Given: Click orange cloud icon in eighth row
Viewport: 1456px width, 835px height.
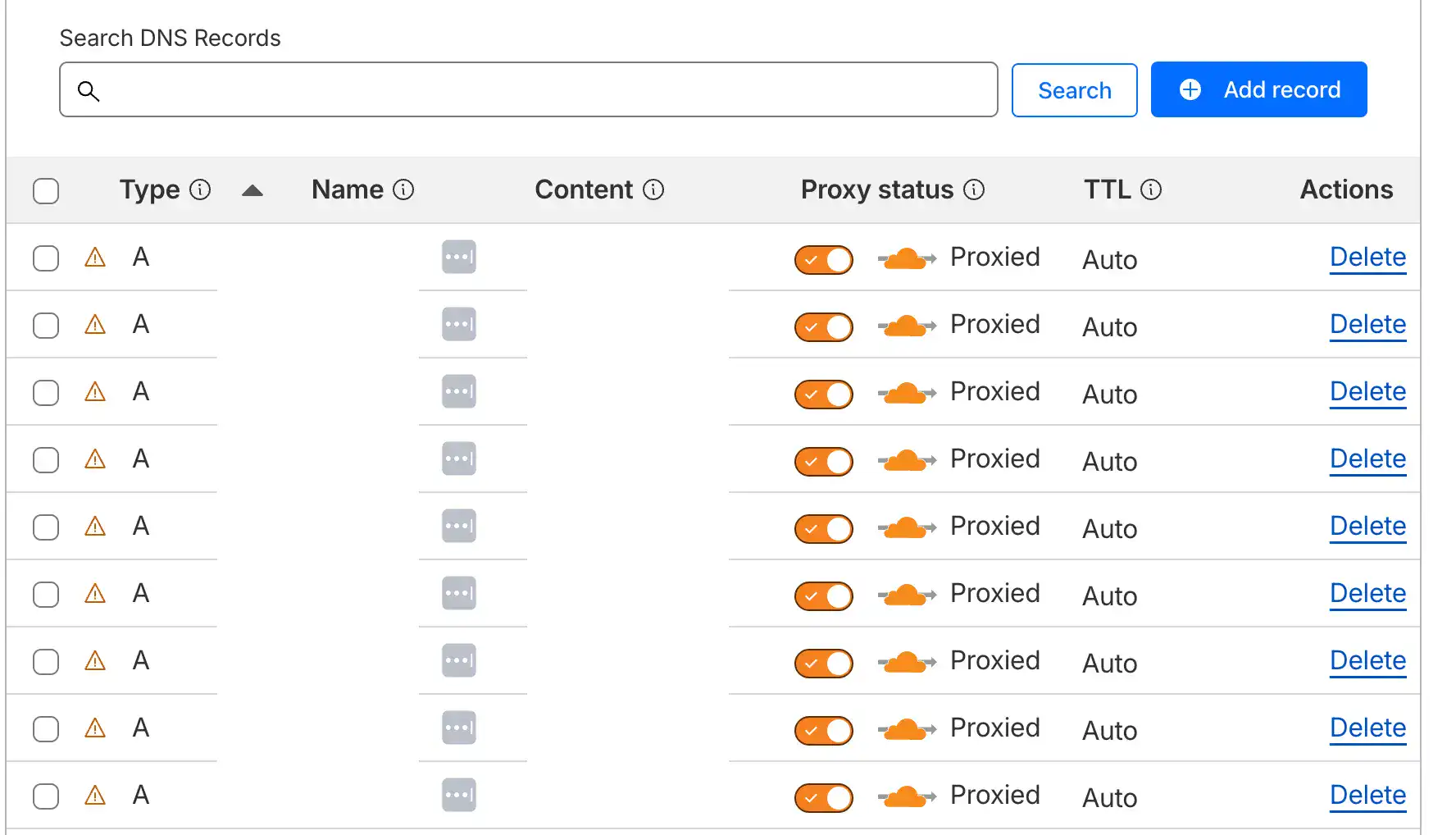Looking at the screenshot, I should pyautogui.click(x=907, y=729).
